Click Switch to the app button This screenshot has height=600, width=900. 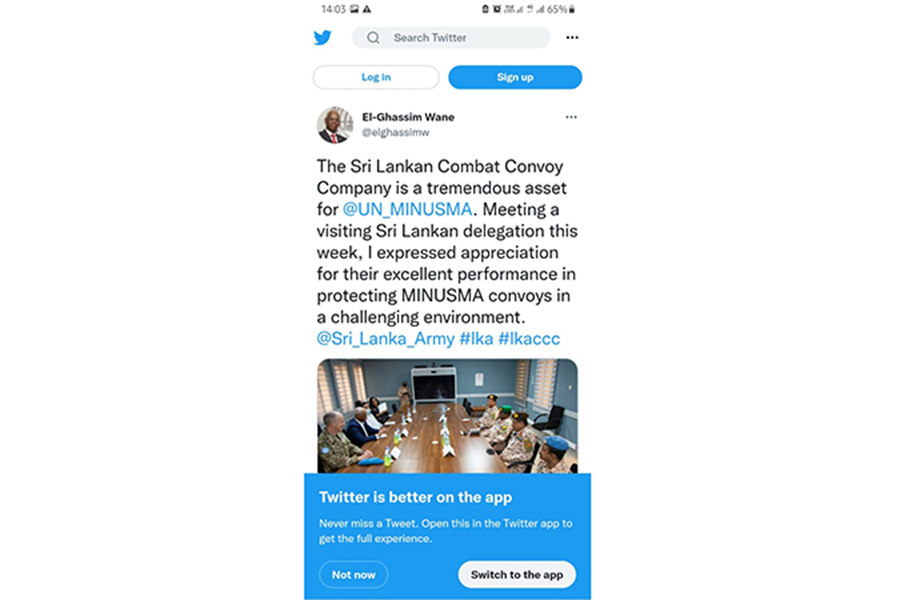click(517, 575)
